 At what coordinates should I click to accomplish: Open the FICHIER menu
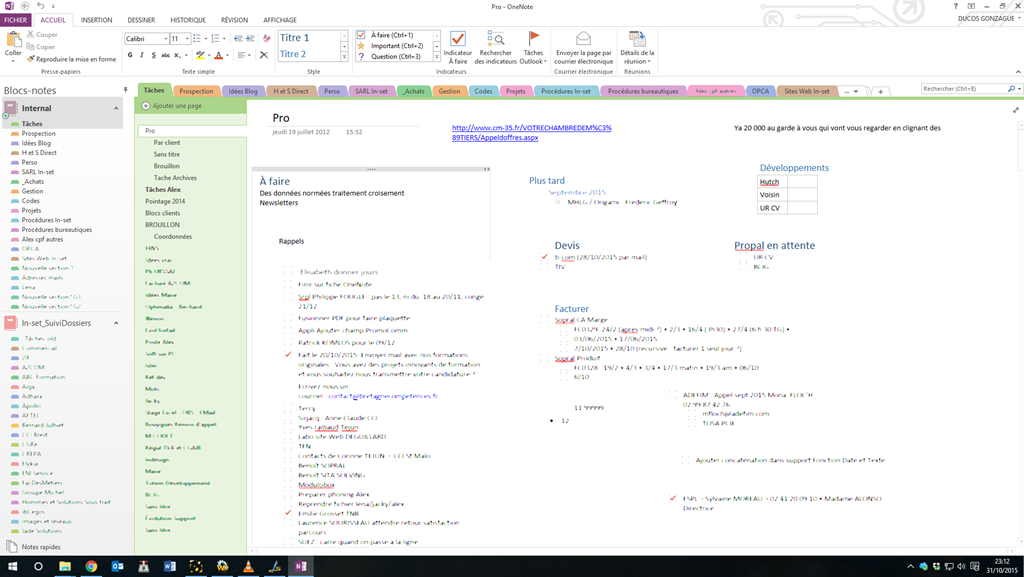pos(15,20)
